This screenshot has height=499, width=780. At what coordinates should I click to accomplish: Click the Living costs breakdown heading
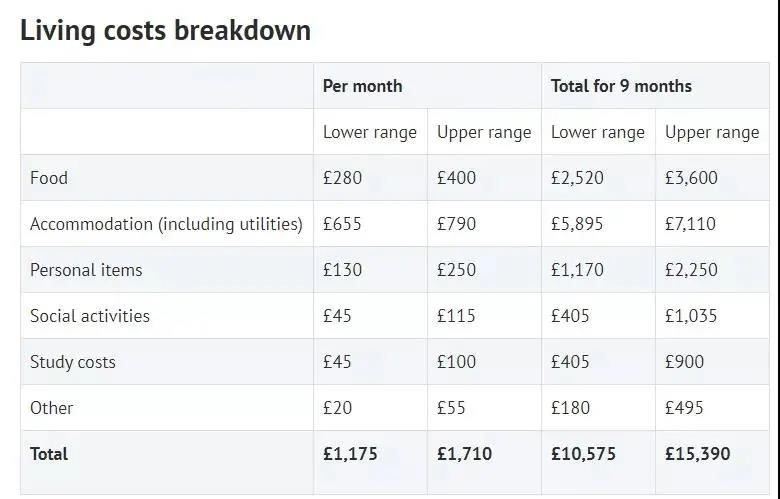pos(166,31)
